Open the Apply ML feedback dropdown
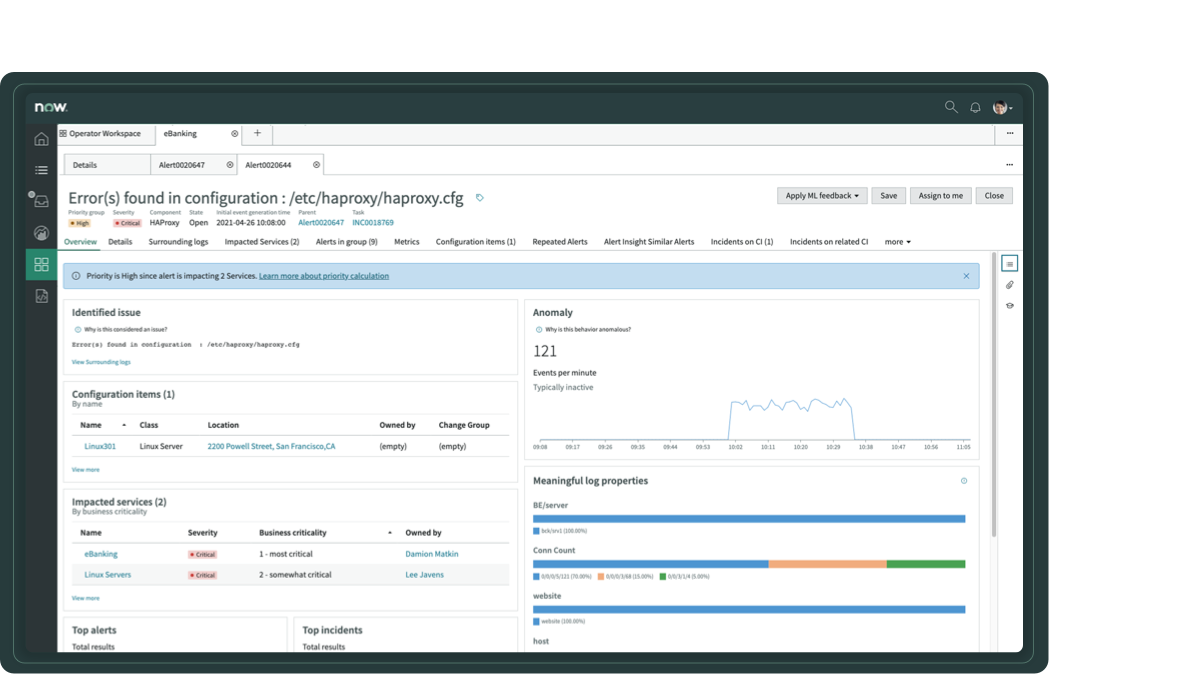The width and height of the screenshot is (1200, 675). (821, 195)
